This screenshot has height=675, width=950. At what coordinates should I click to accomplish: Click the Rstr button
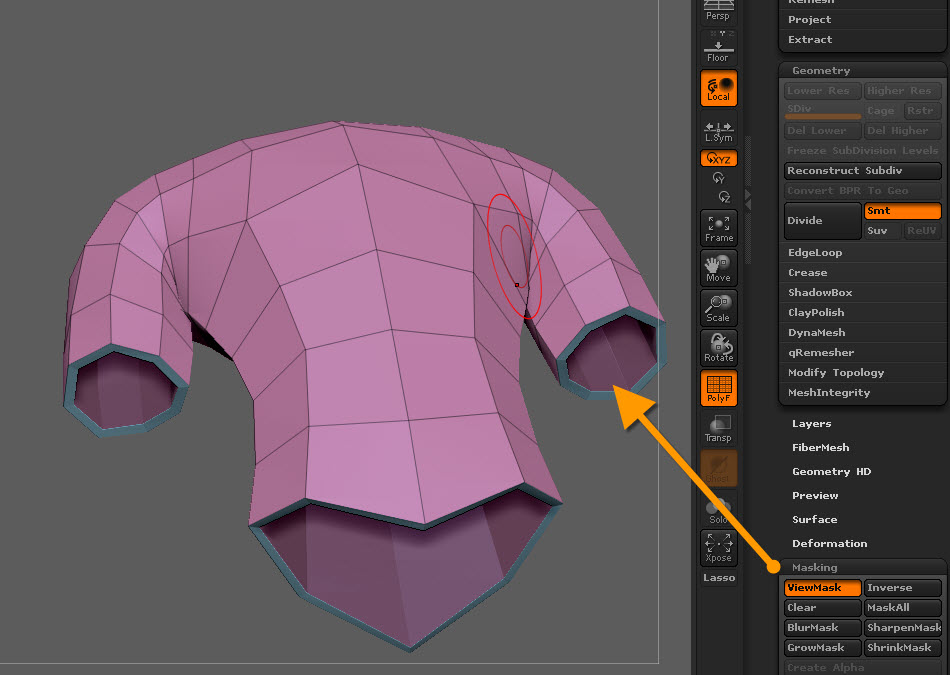(922, 111)
